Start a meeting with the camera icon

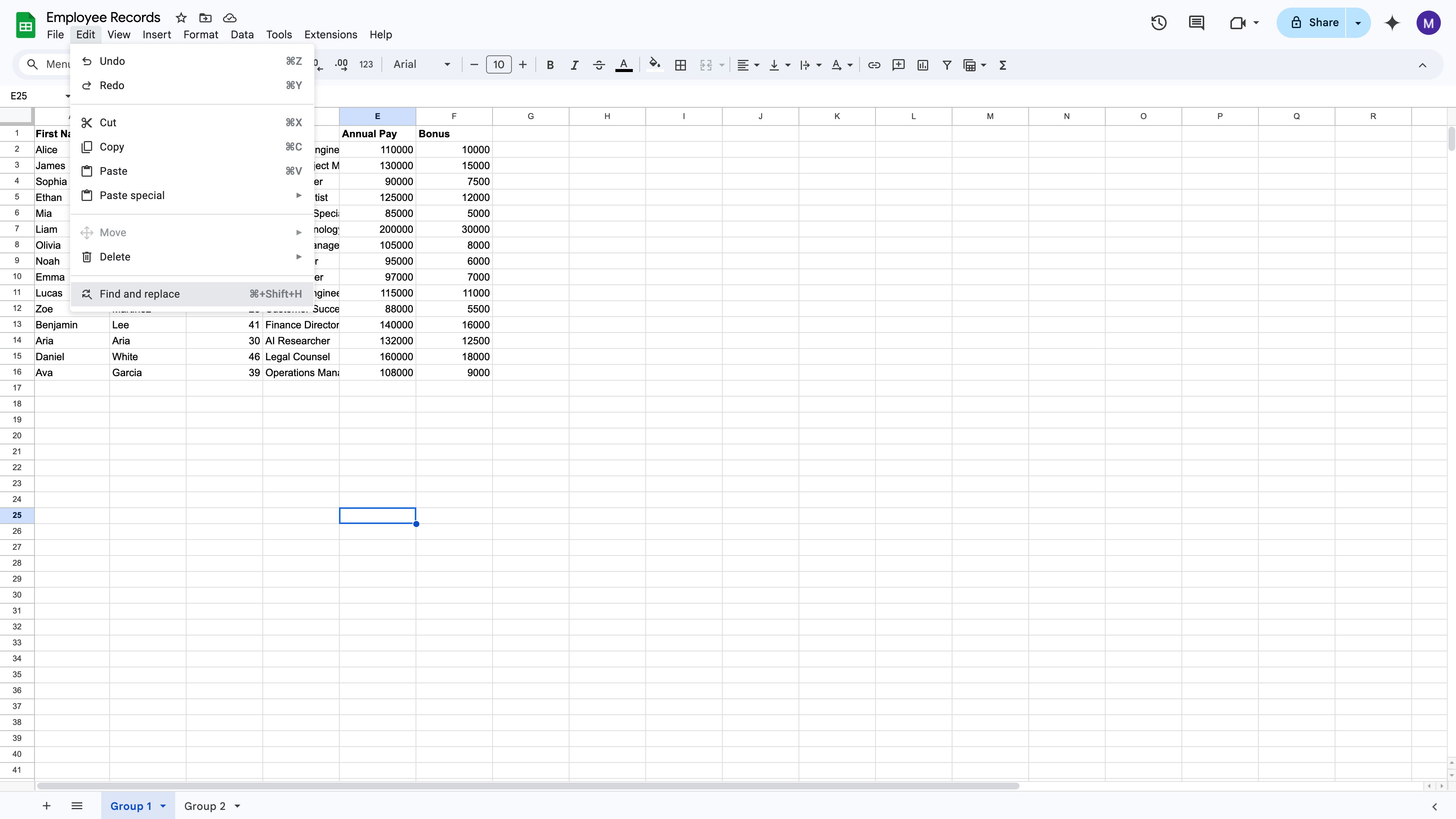[1238, 23]
